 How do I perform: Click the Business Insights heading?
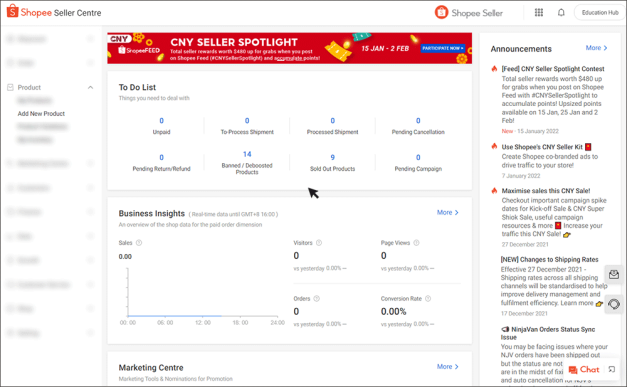(x=151, y=213)
